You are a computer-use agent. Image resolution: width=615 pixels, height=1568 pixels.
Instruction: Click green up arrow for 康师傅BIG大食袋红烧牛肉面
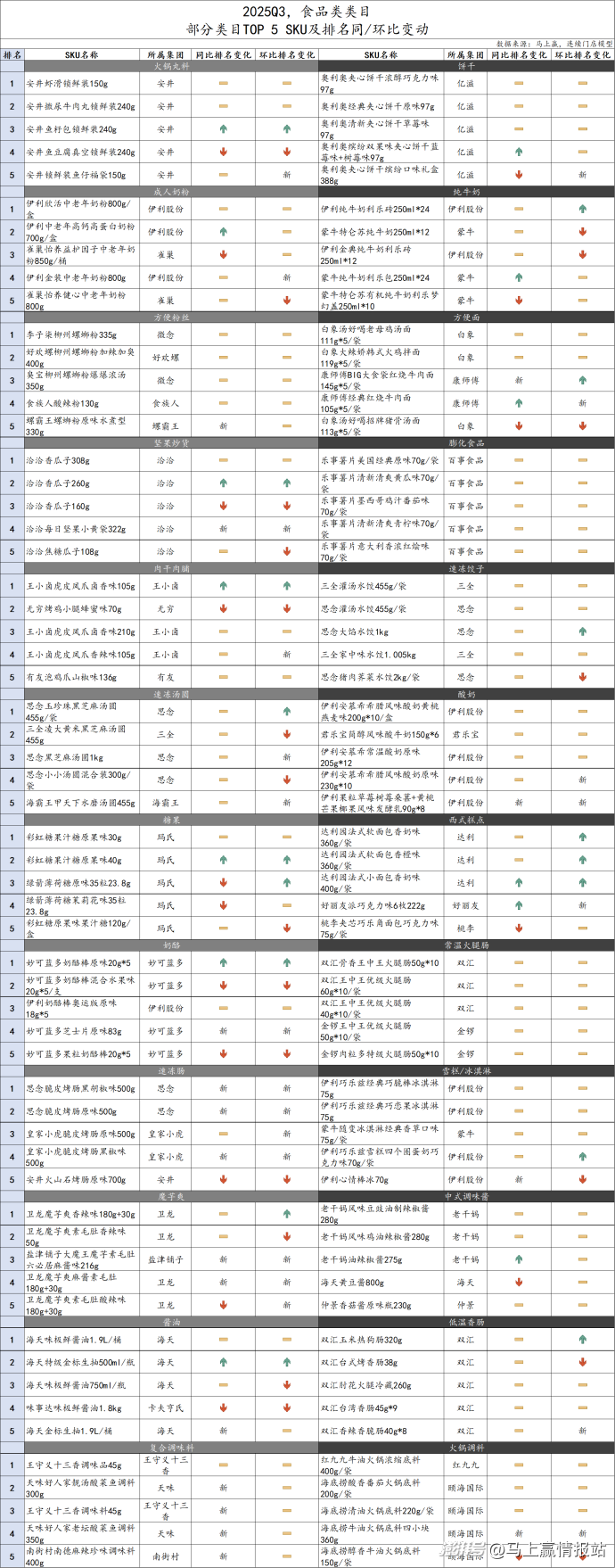pyautogui.click(x=582, y=381)
